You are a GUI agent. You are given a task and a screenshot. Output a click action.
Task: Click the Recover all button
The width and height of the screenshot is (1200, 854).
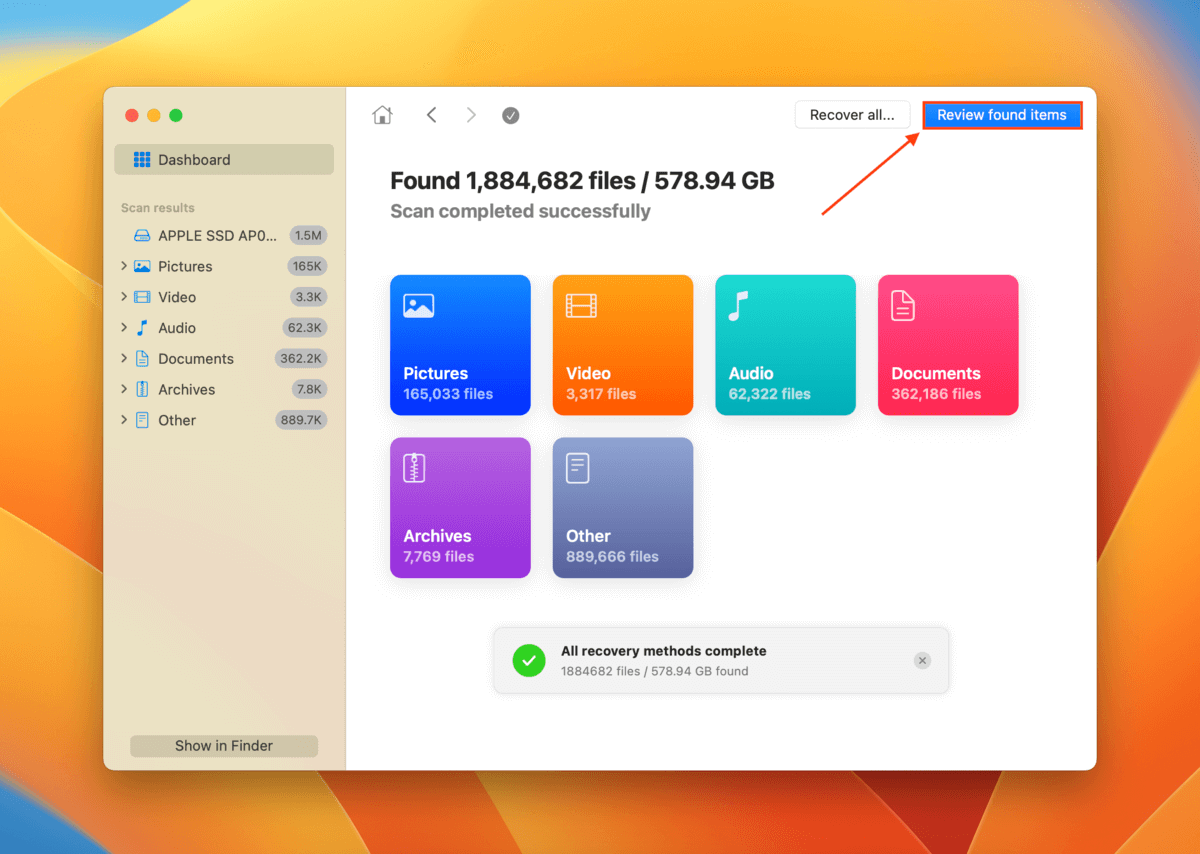(x=852, y=115)
